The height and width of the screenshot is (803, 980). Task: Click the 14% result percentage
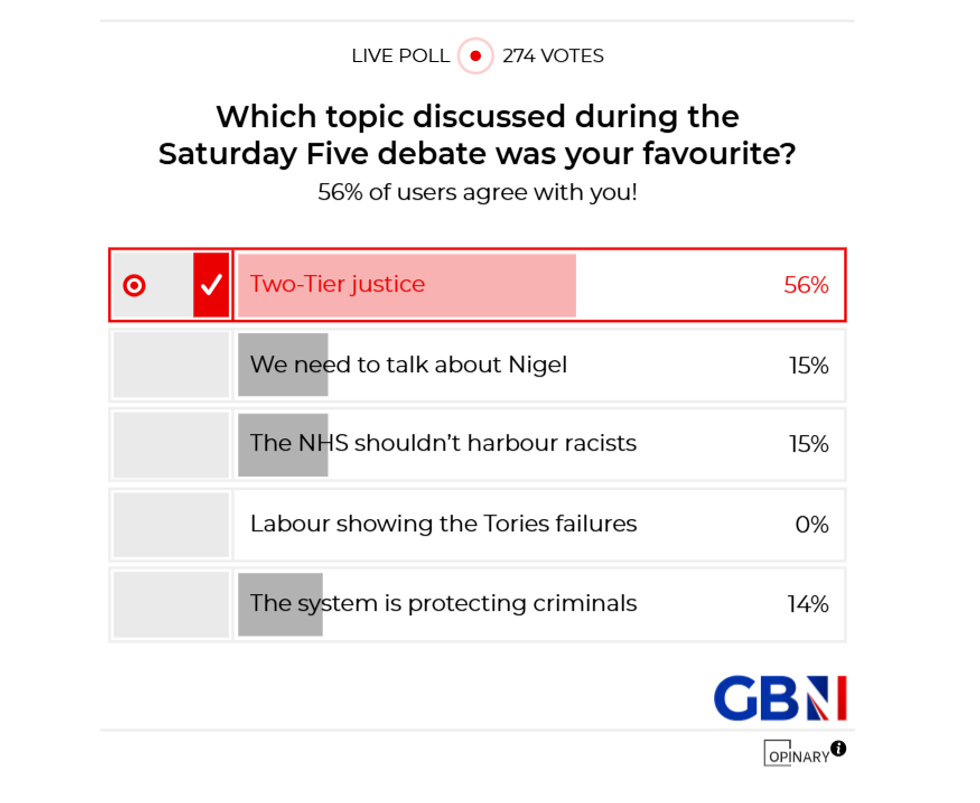click(808, 605)
